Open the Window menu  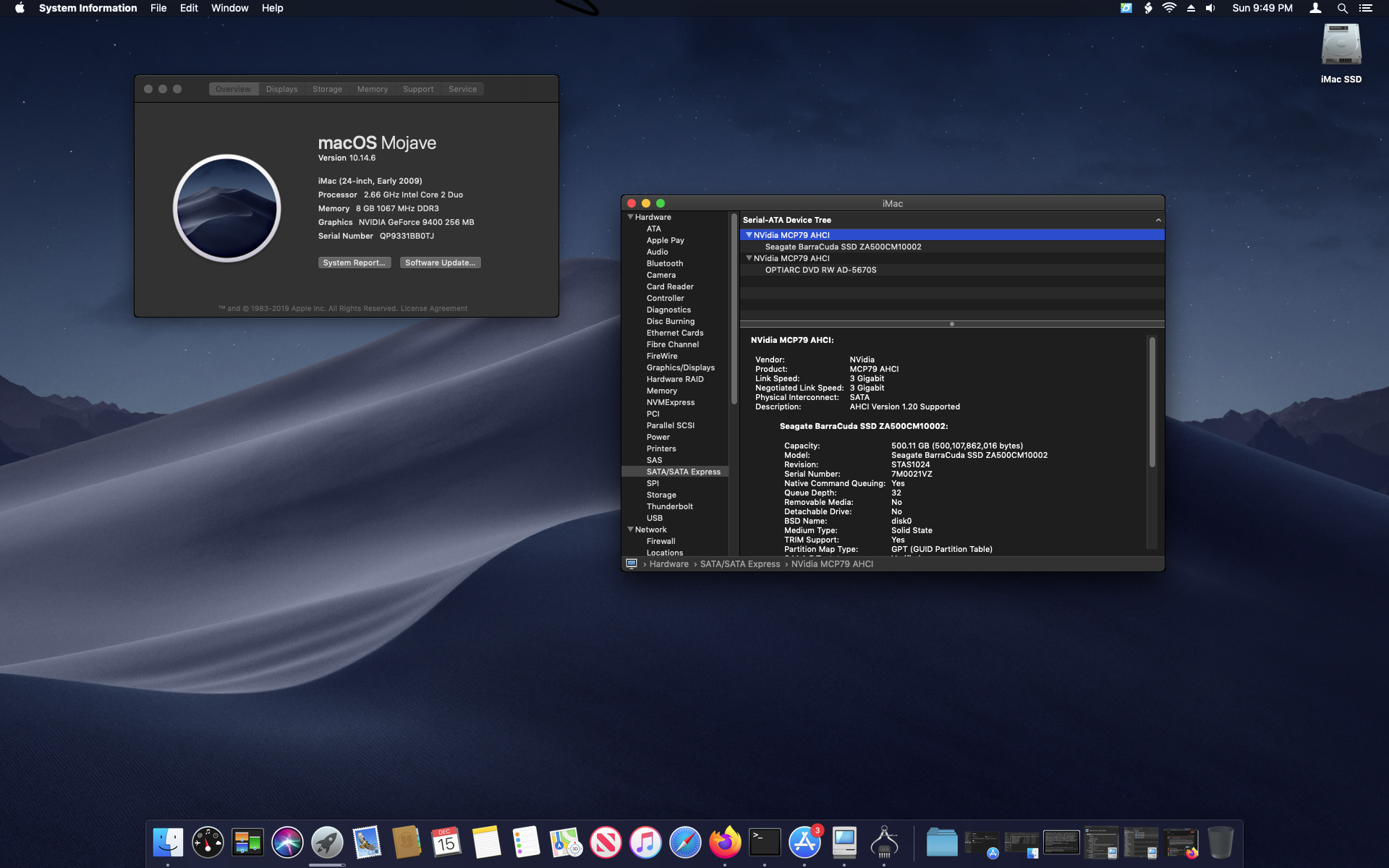pyautogui.click(x=229, y=8)
